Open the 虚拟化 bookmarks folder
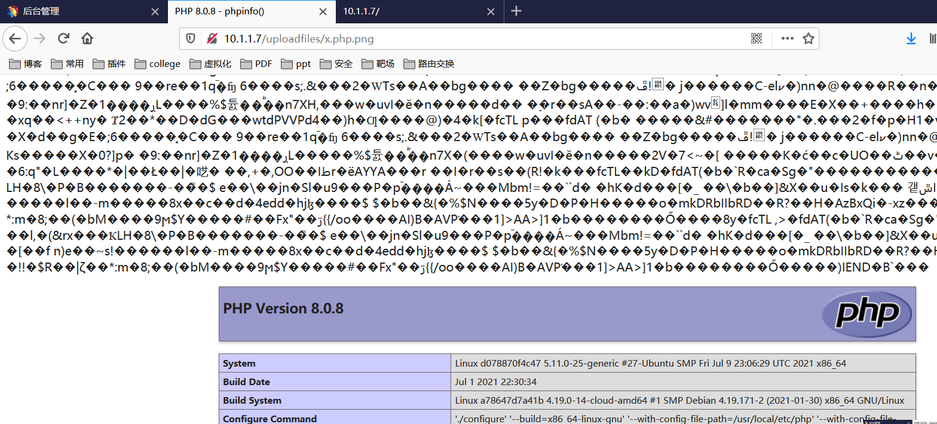Viewport: 937px width, 424px height. click(210, 64)
